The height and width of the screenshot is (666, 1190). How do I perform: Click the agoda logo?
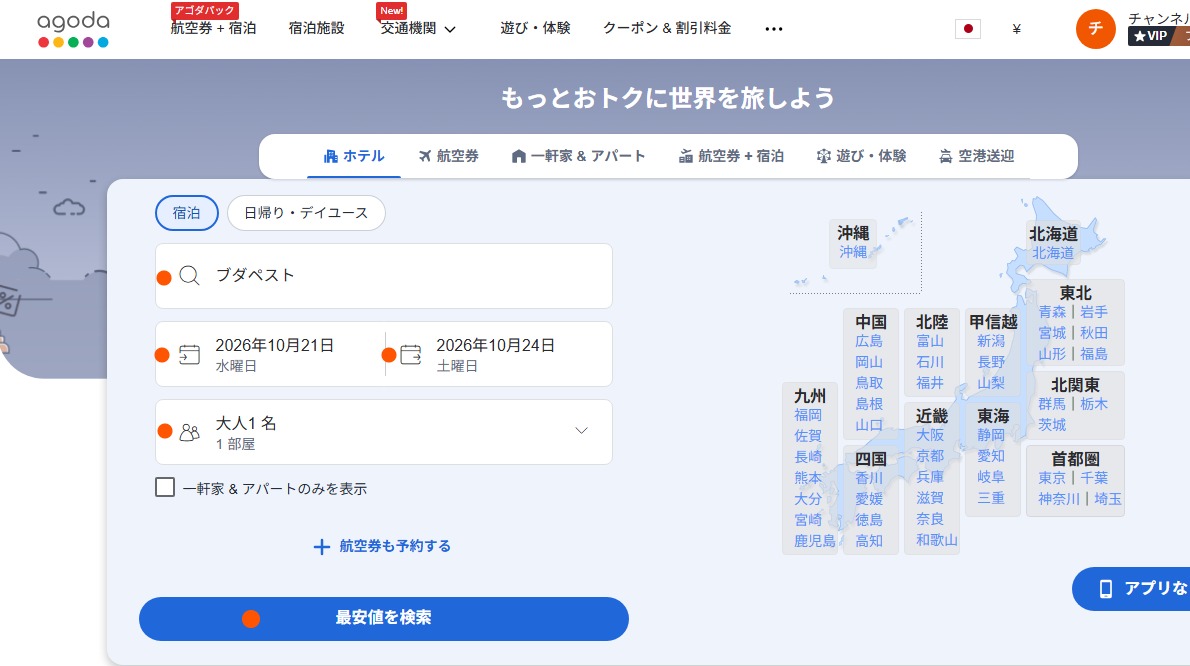pyautogui.click(x=73, y=30)
